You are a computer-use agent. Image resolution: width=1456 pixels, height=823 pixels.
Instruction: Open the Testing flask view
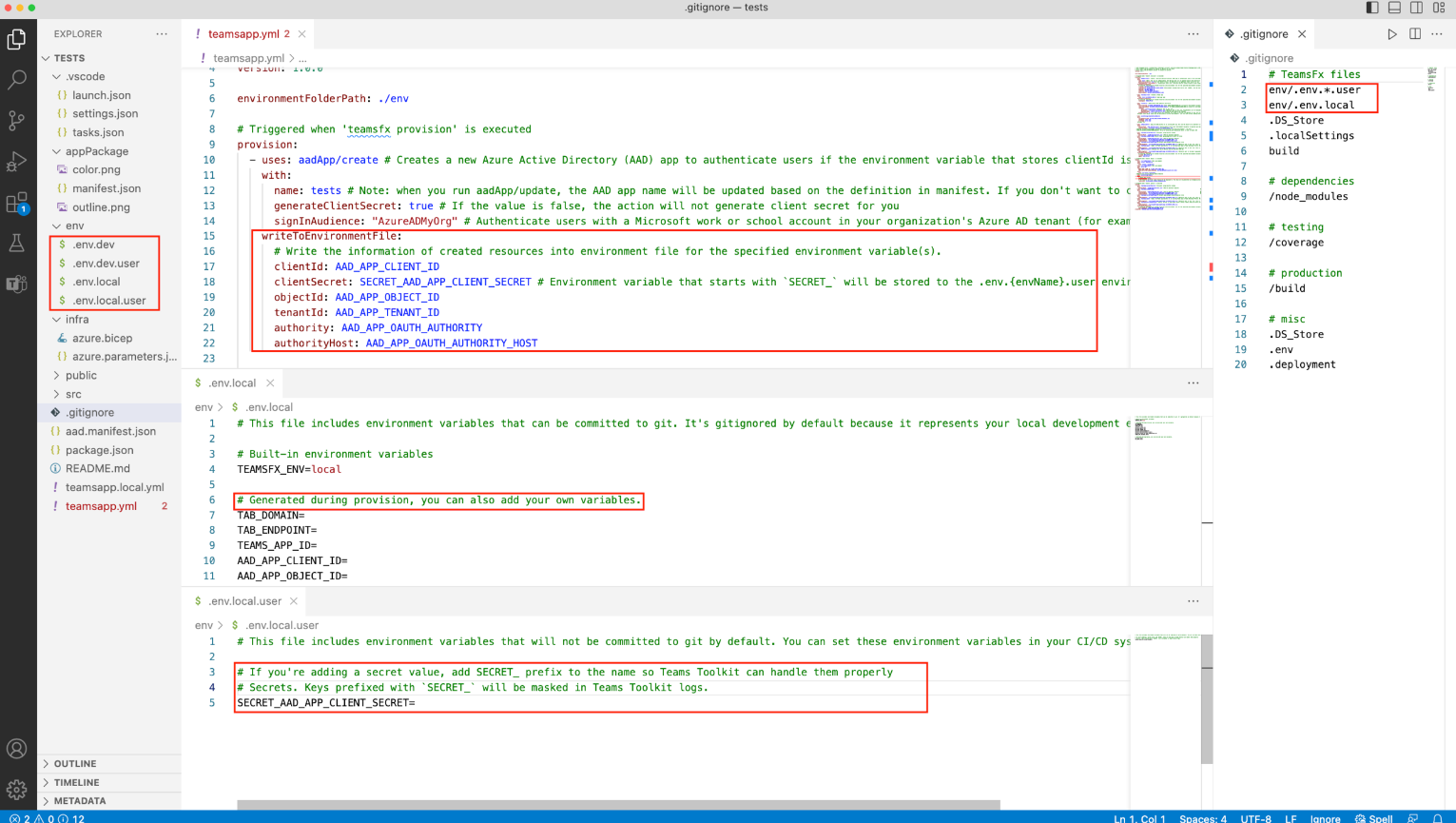click(x=16, y=244)
